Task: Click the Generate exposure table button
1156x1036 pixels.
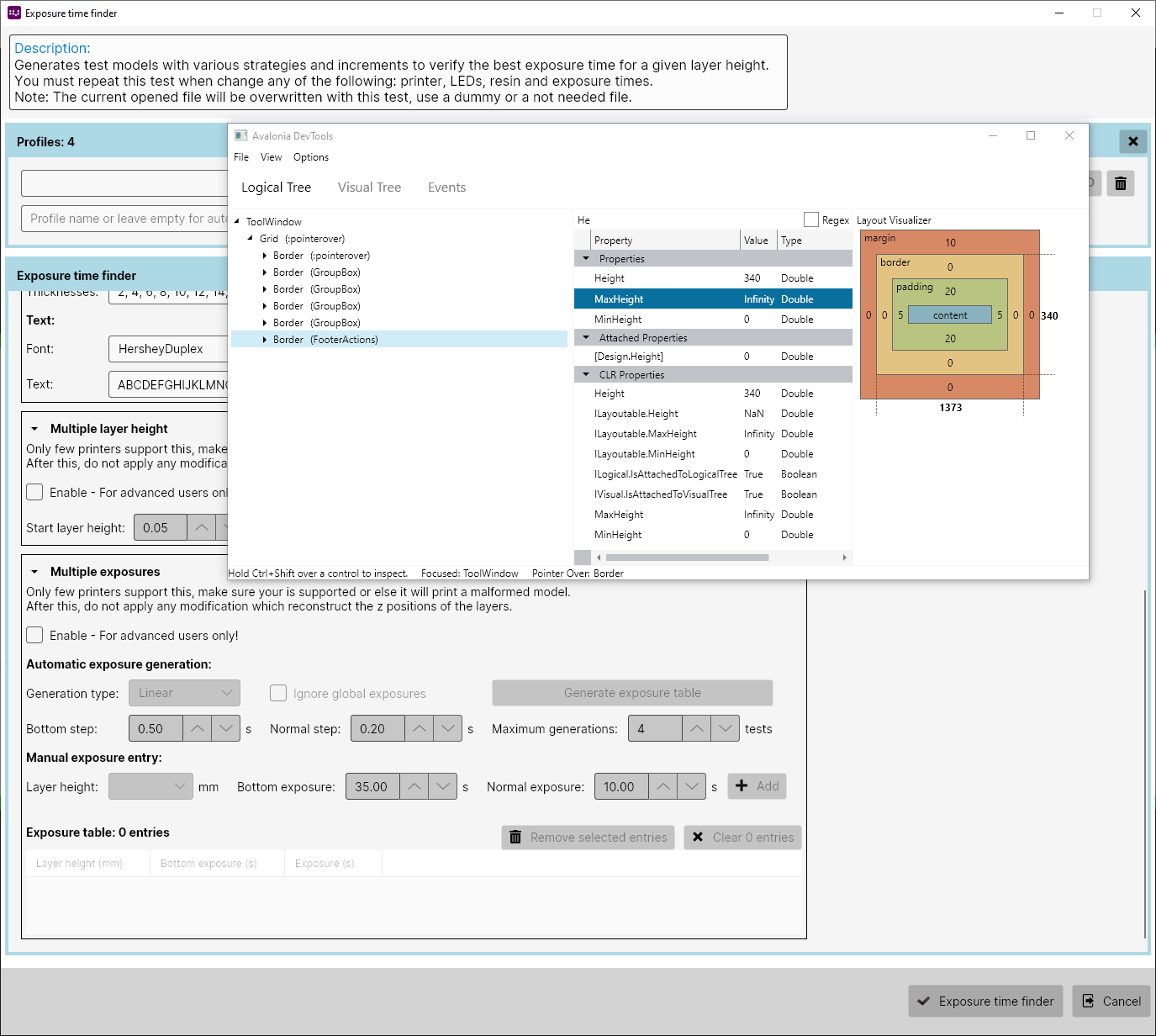Action: point(632,692)
